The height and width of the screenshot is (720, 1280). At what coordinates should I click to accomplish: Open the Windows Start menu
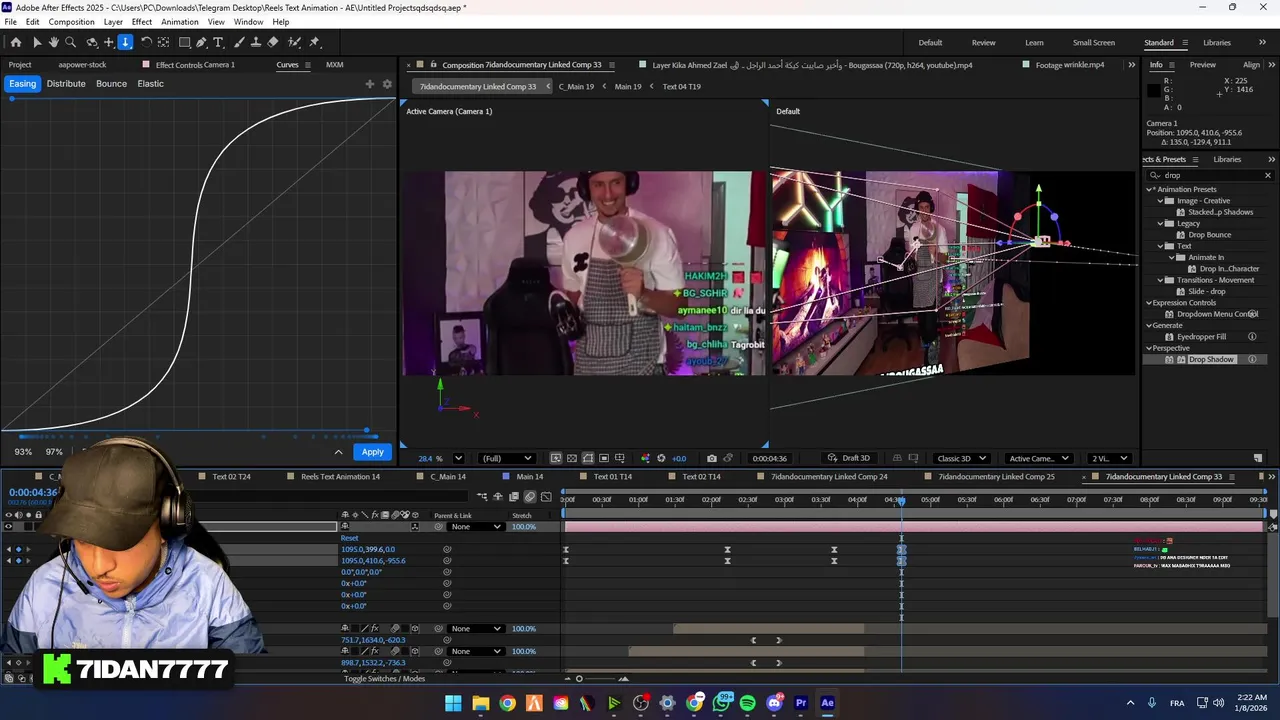click(453, 703)
